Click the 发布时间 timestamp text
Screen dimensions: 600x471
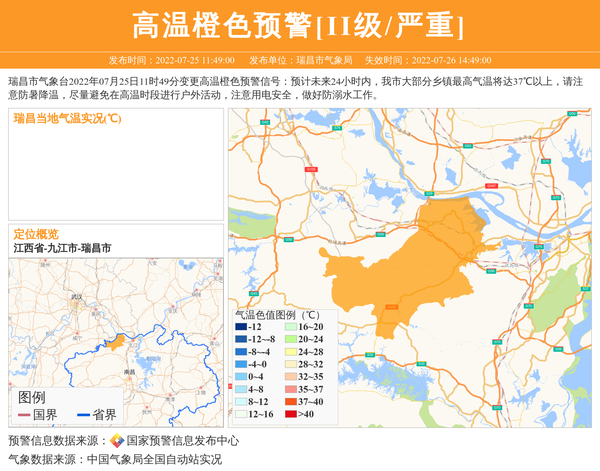(x=171, y=60)
